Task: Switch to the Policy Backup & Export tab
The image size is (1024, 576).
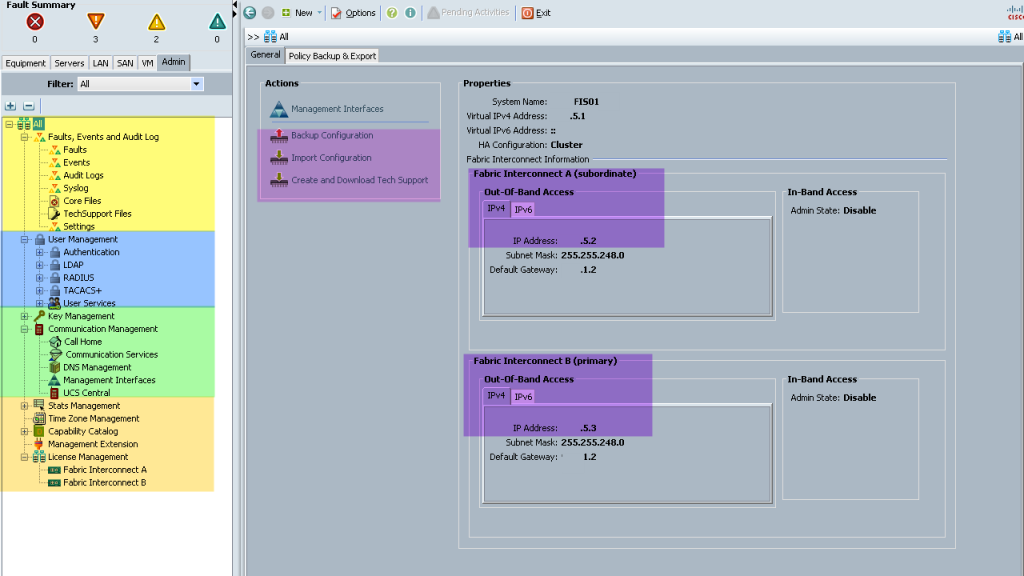Action: (332, 56)
